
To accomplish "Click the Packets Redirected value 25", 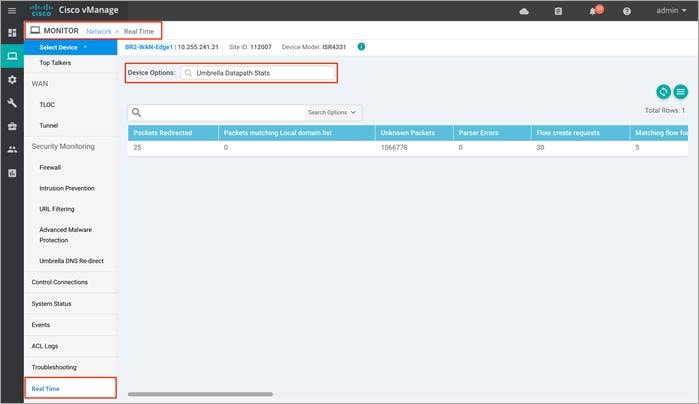I will tap(137, 148).
